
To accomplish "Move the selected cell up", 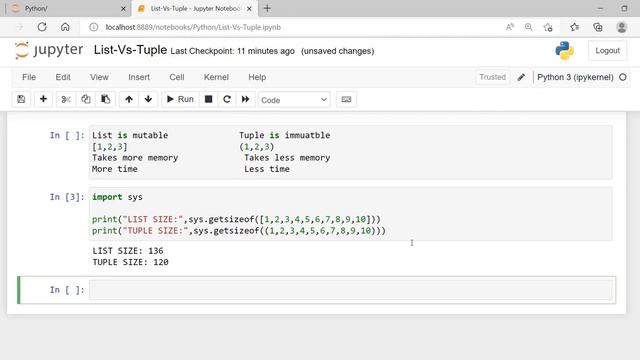I will [129, 99].
